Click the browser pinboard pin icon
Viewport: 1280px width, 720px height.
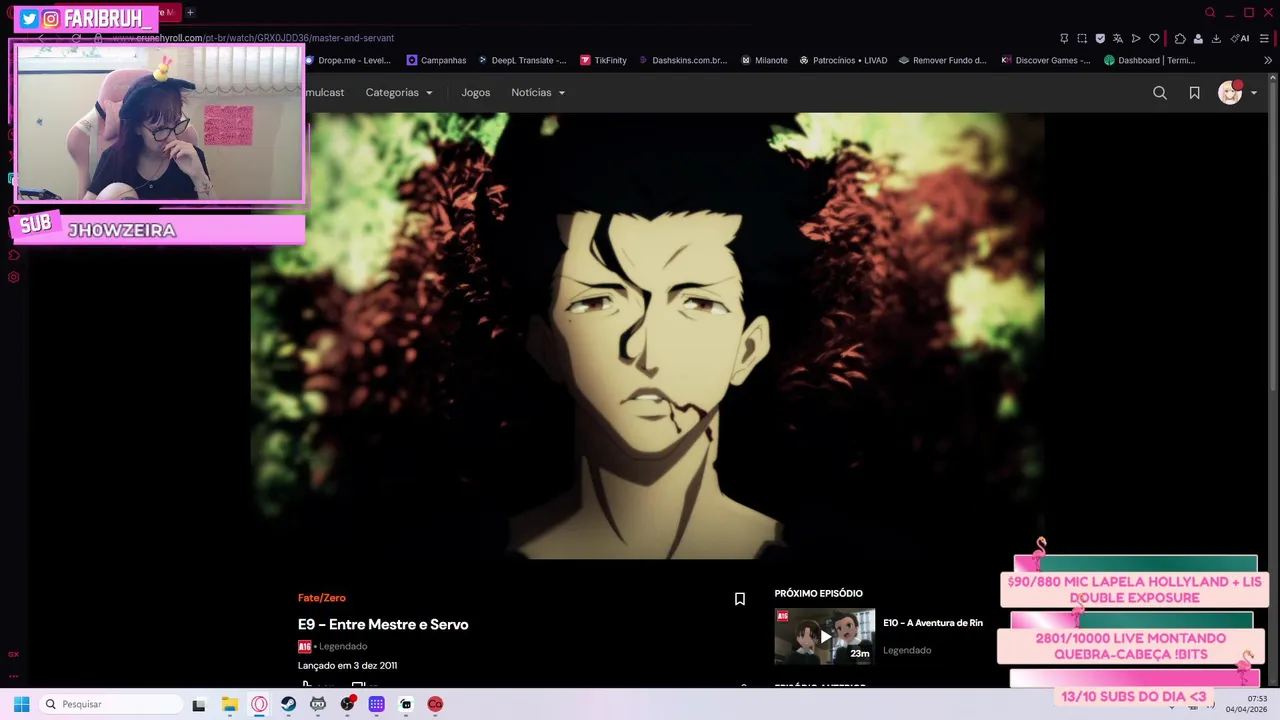pyautogui.click(x=1064, y=38)
